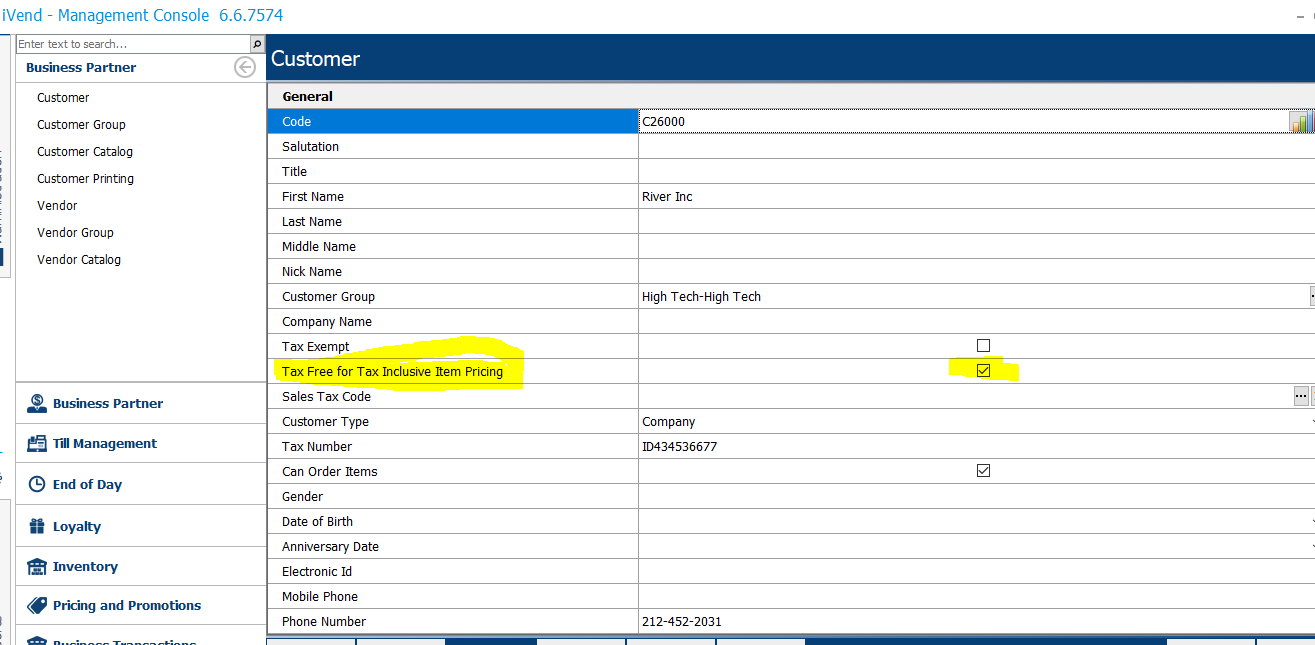Open Inventory warehouse icon

pyautogui.click(x=37, y=566)
